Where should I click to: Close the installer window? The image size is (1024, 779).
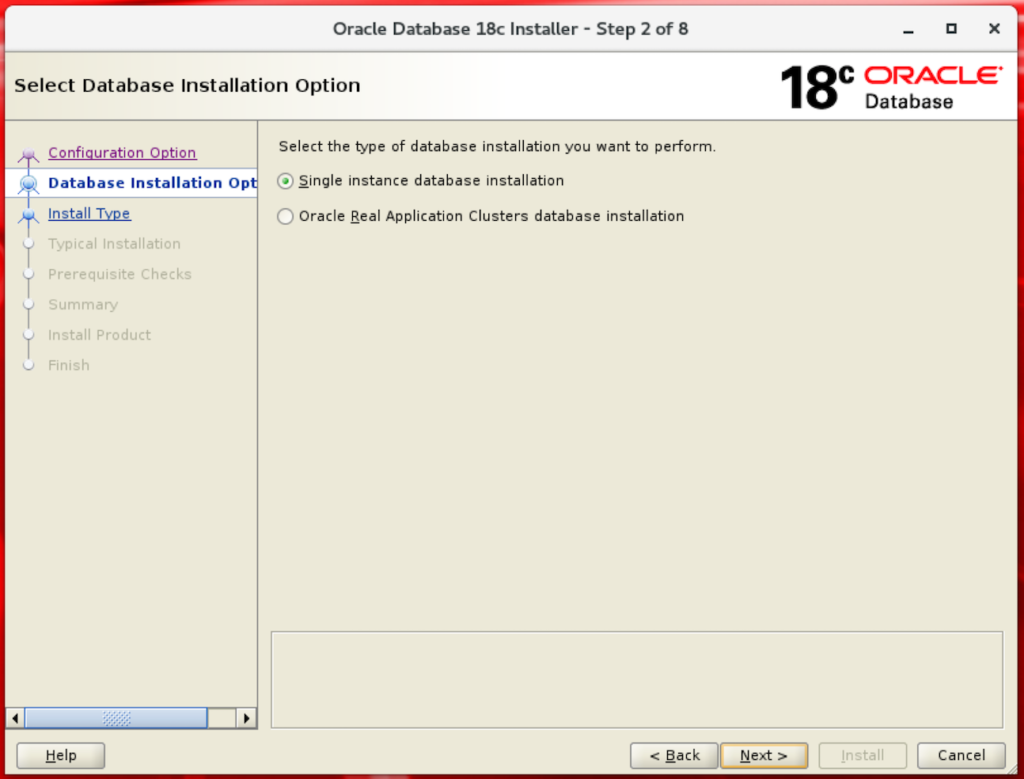995,29
